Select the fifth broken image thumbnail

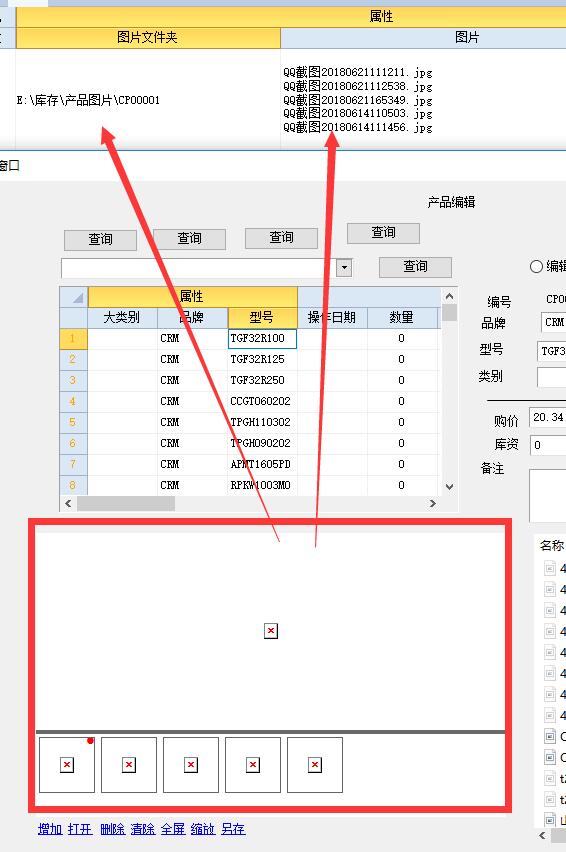point(315,765)
